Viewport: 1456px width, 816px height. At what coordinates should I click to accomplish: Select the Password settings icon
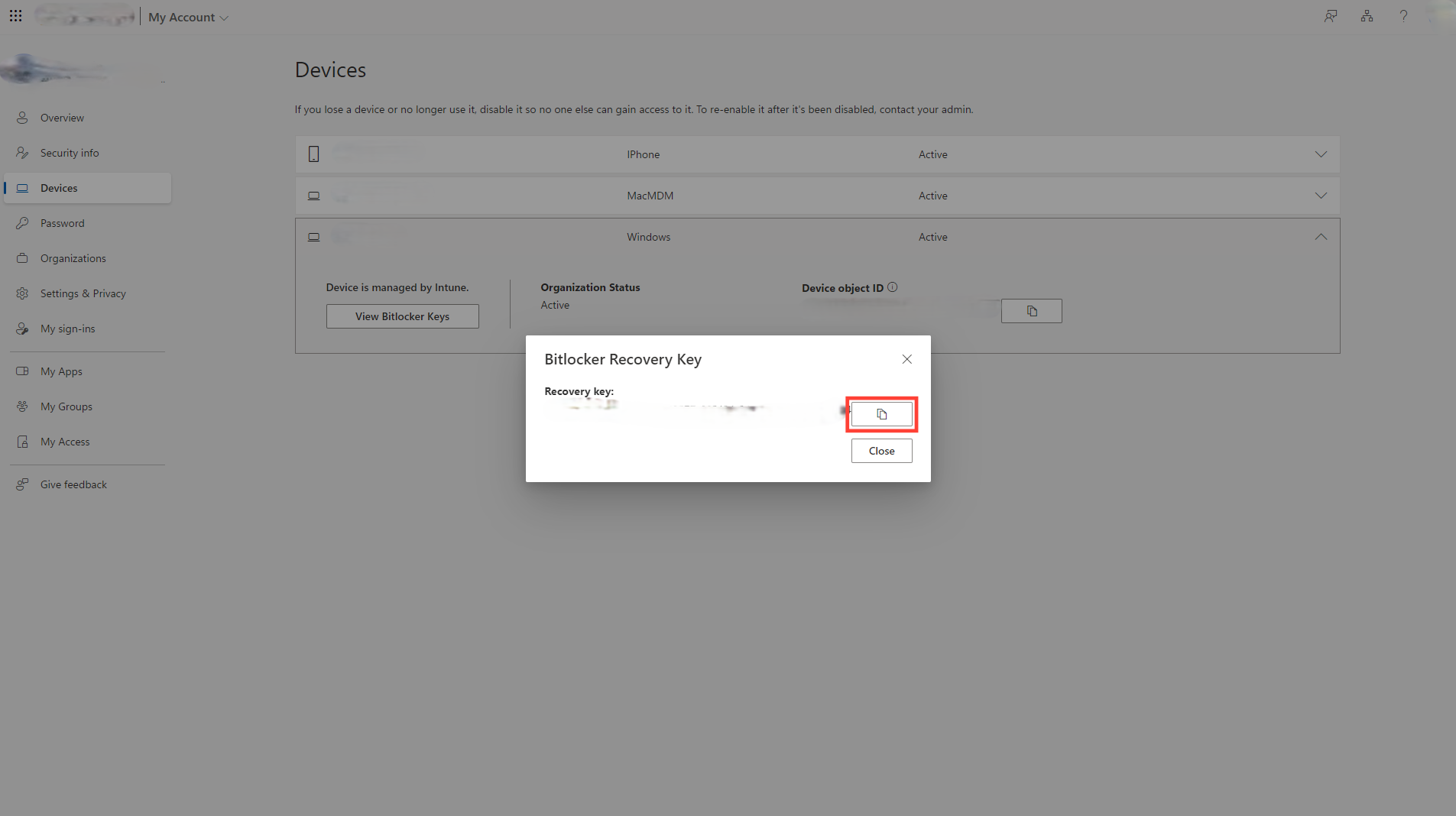coord(23,222)
